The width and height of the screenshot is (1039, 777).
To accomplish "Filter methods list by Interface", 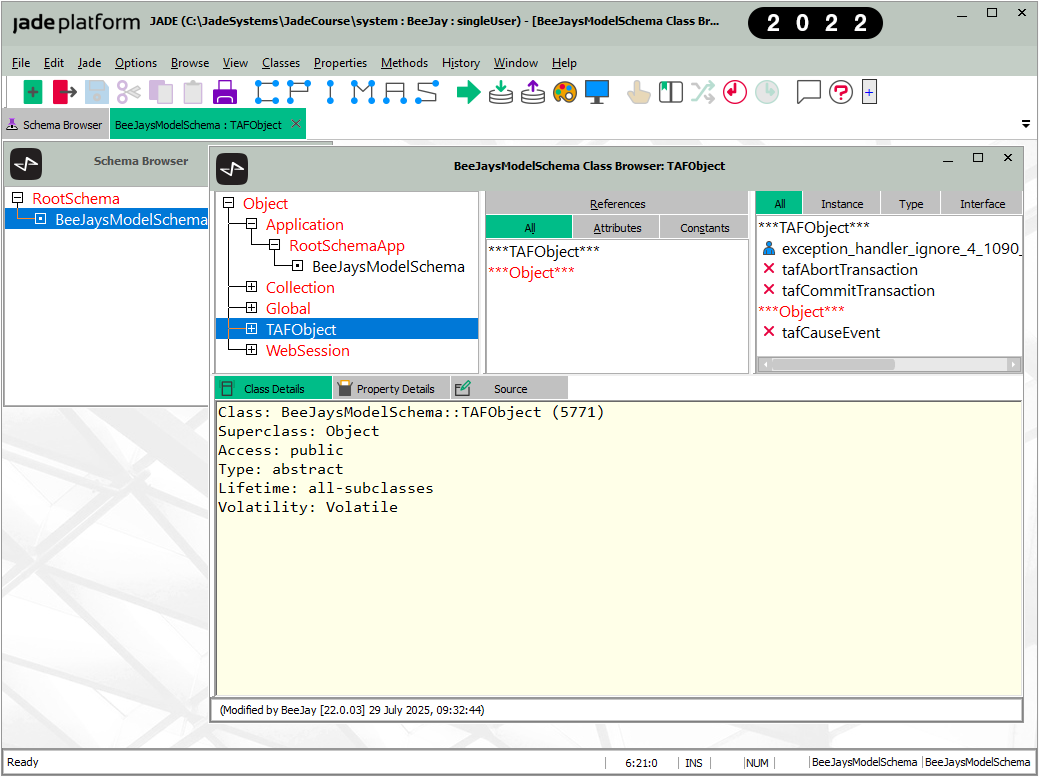I will click(982, 204).
